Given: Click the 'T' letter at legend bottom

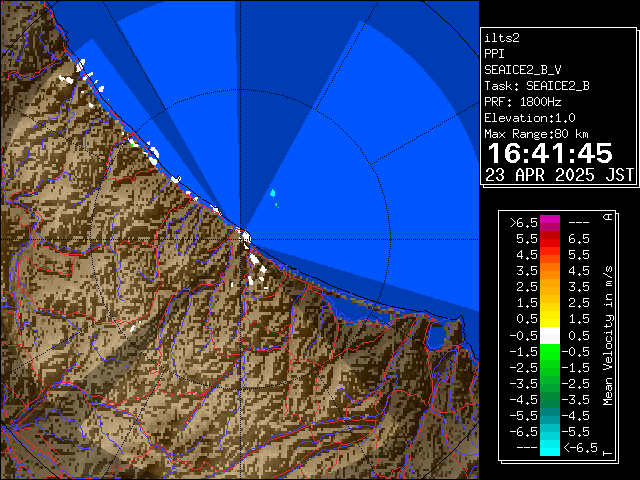Looking at the screenshot, I should click(609, 453).
